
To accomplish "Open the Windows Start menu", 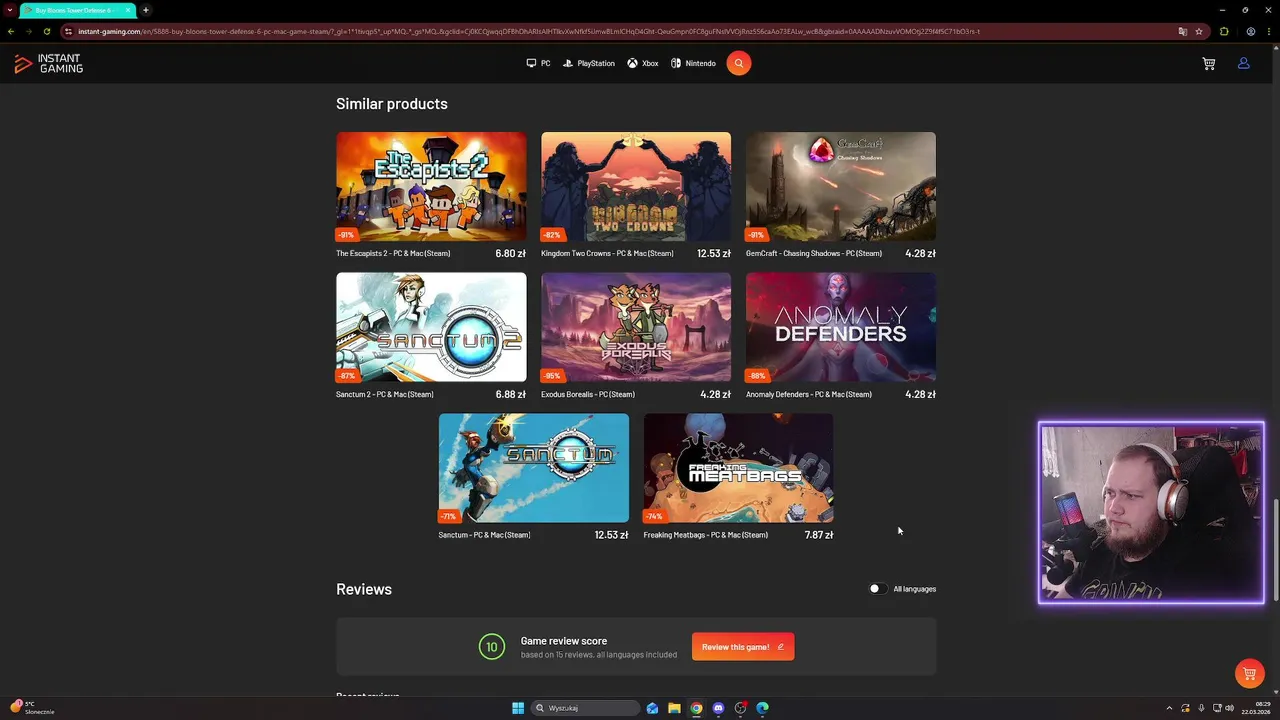I will point(518,708).
